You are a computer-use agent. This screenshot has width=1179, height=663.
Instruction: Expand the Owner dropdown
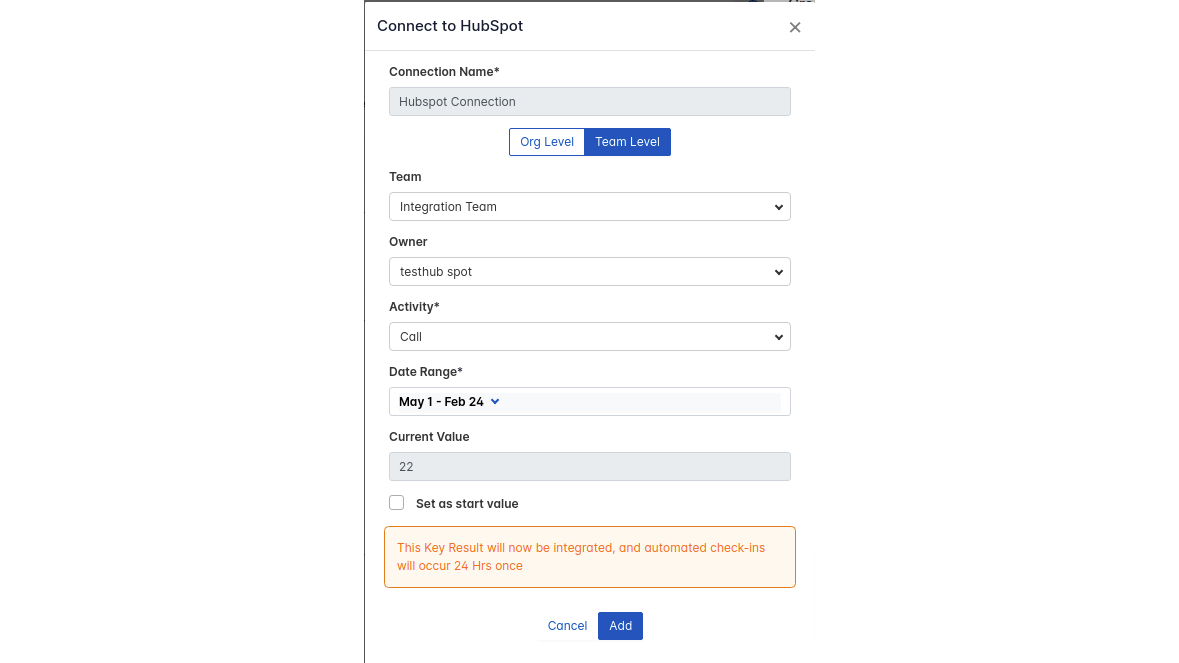[580, 272]
